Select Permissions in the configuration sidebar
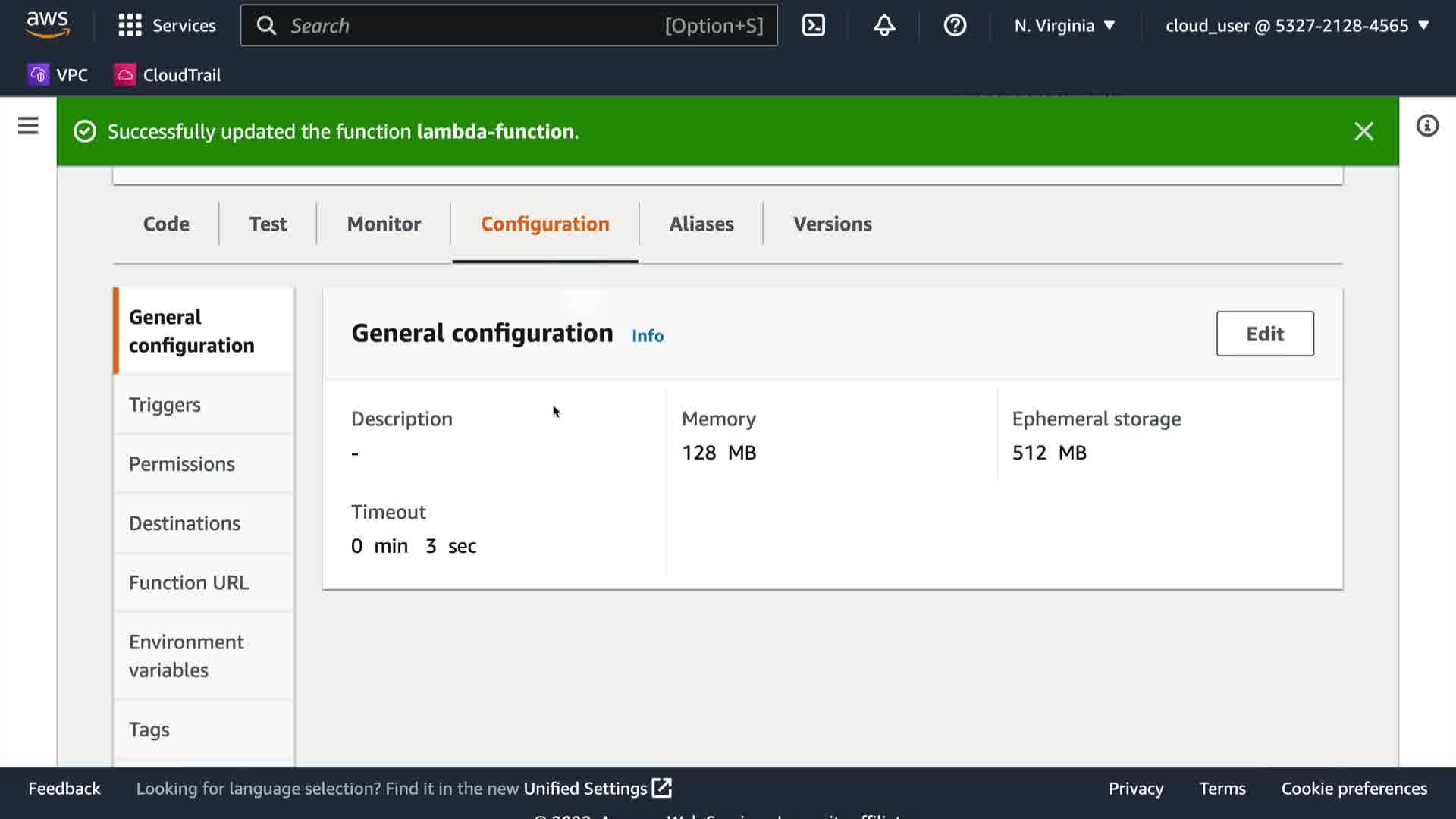 182,464
